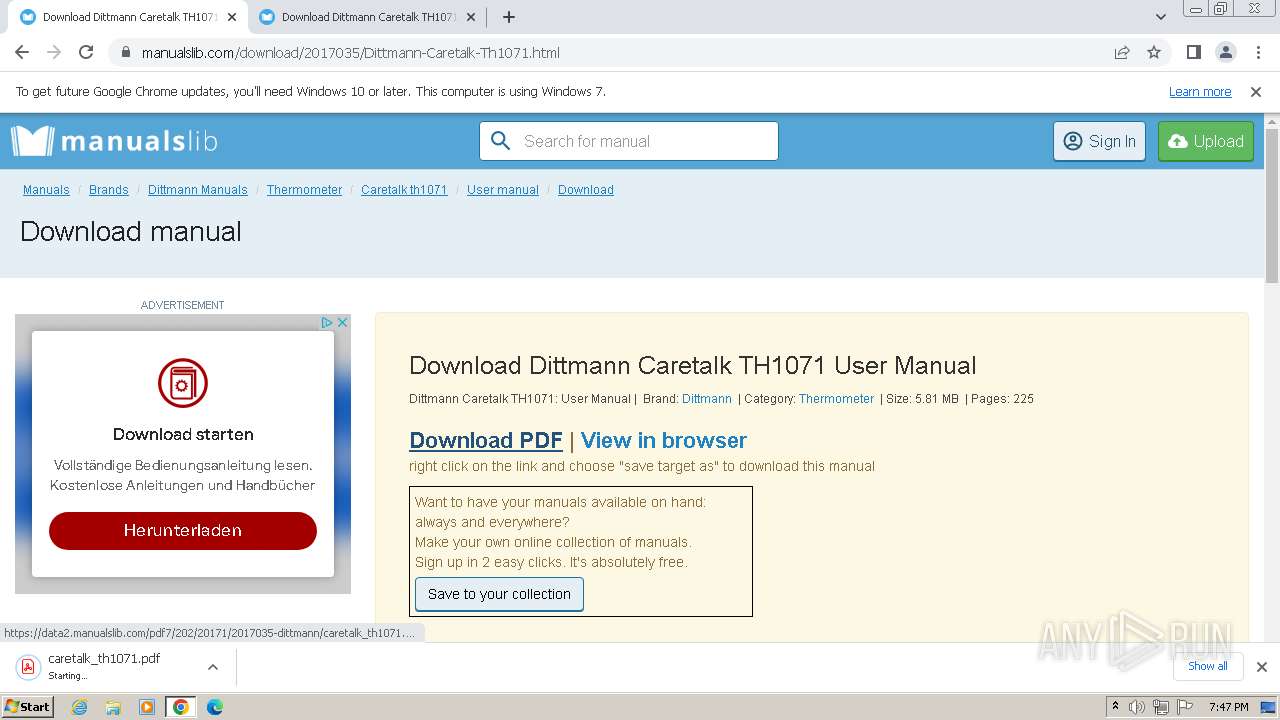Dismiss the Chrome update notification bar
Screen dimensions: 1280x720
point(1256,91)
